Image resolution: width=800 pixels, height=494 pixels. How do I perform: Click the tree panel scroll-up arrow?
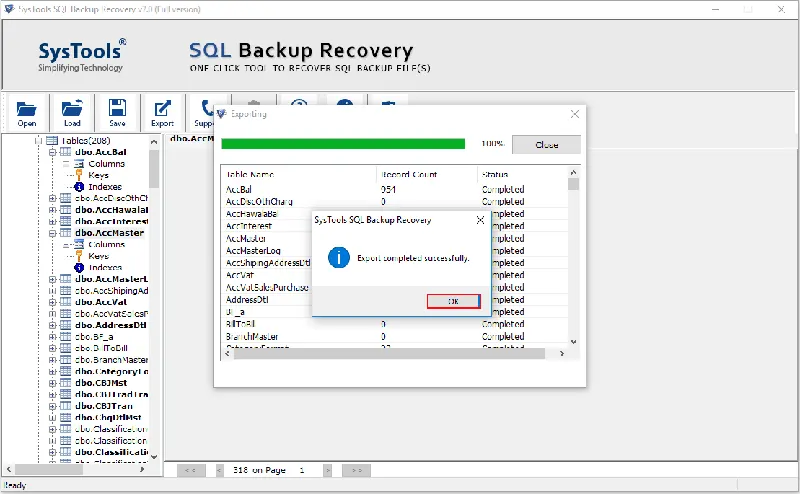point(154,142)
